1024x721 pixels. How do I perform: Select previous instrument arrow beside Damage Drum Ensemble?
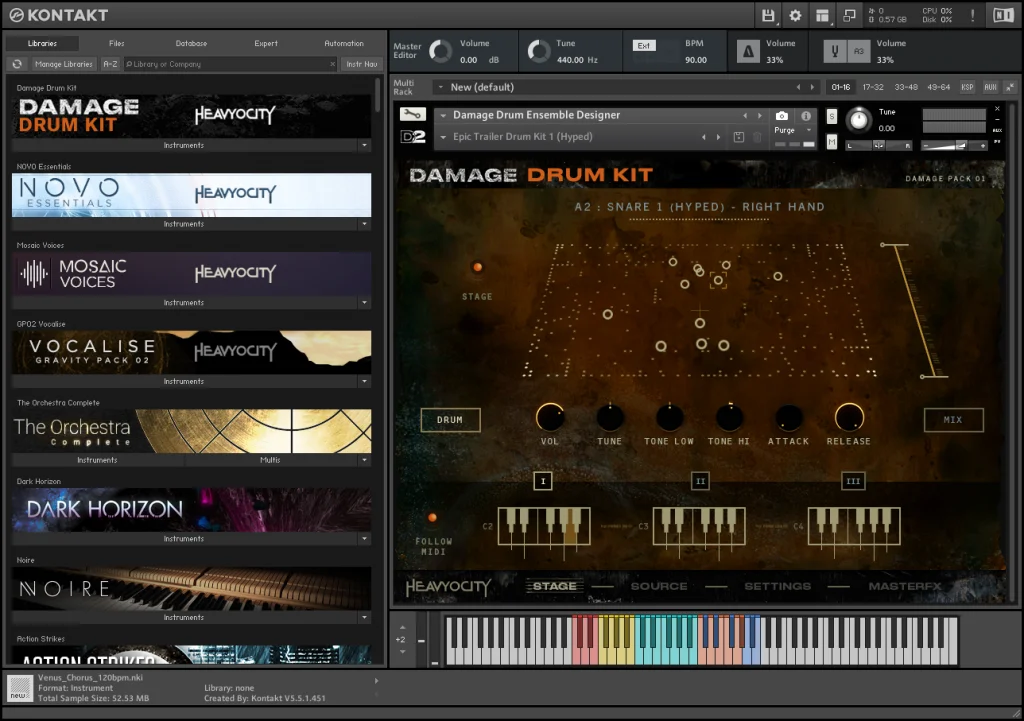click(x=745, y=116)
